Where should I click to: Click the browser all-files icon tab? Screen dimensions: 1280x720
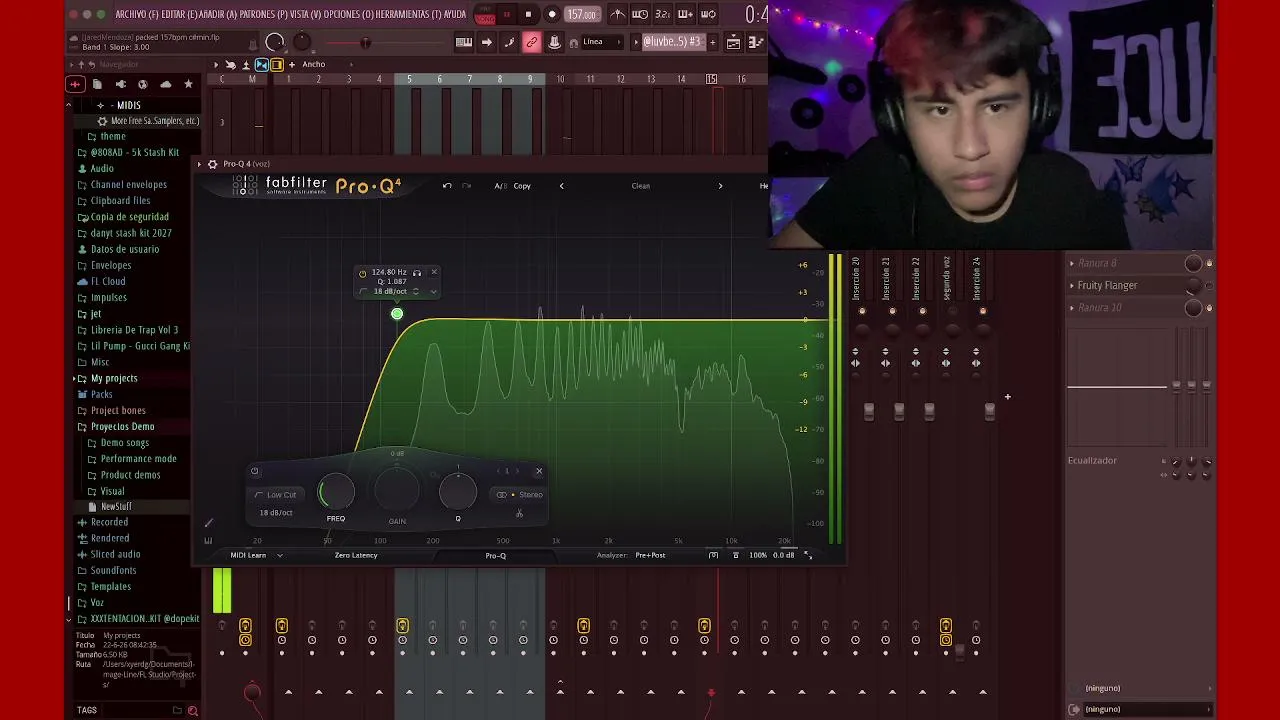tap(75, 84)
